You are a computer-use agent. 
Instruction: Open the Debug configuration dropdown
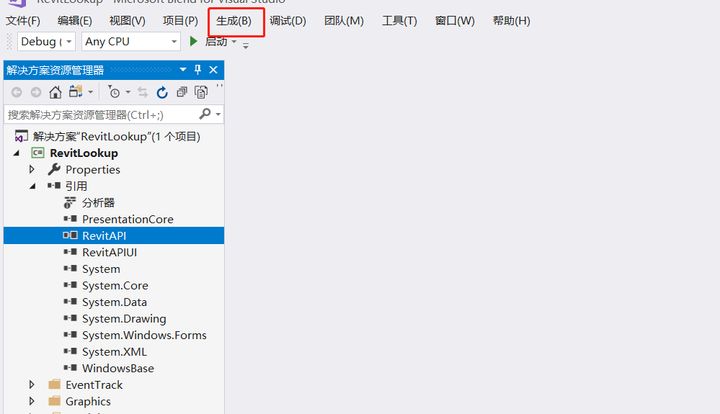46,42
